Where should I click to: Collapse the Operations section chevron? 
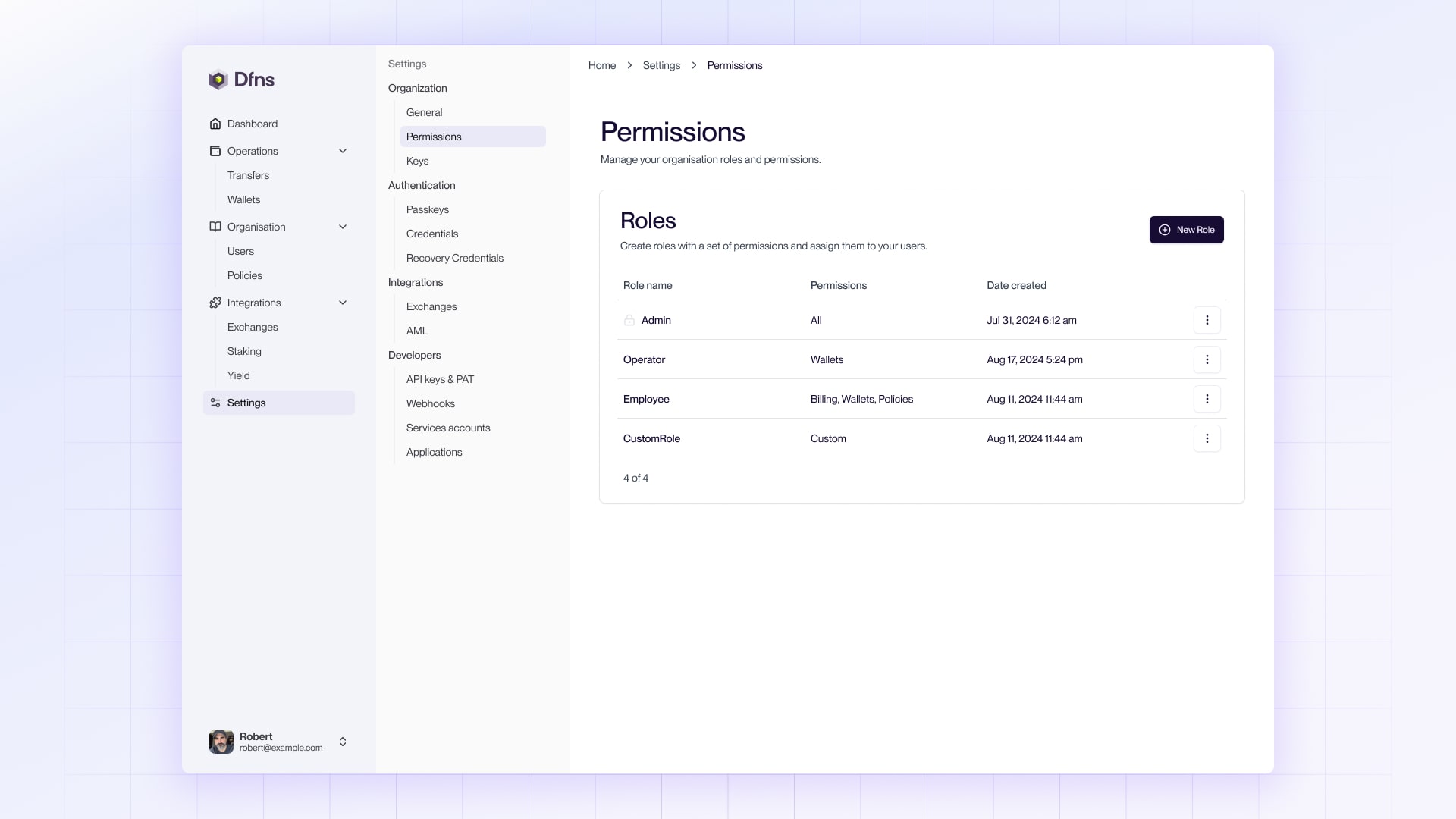(343, 151)
